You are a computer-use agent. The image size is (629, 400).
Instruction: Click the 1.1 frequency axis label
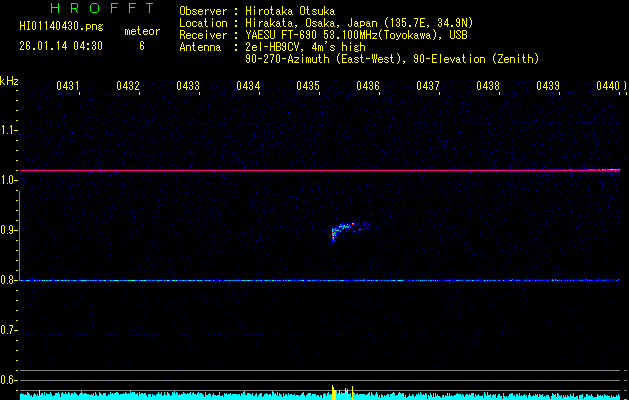(x=9, y=130)
